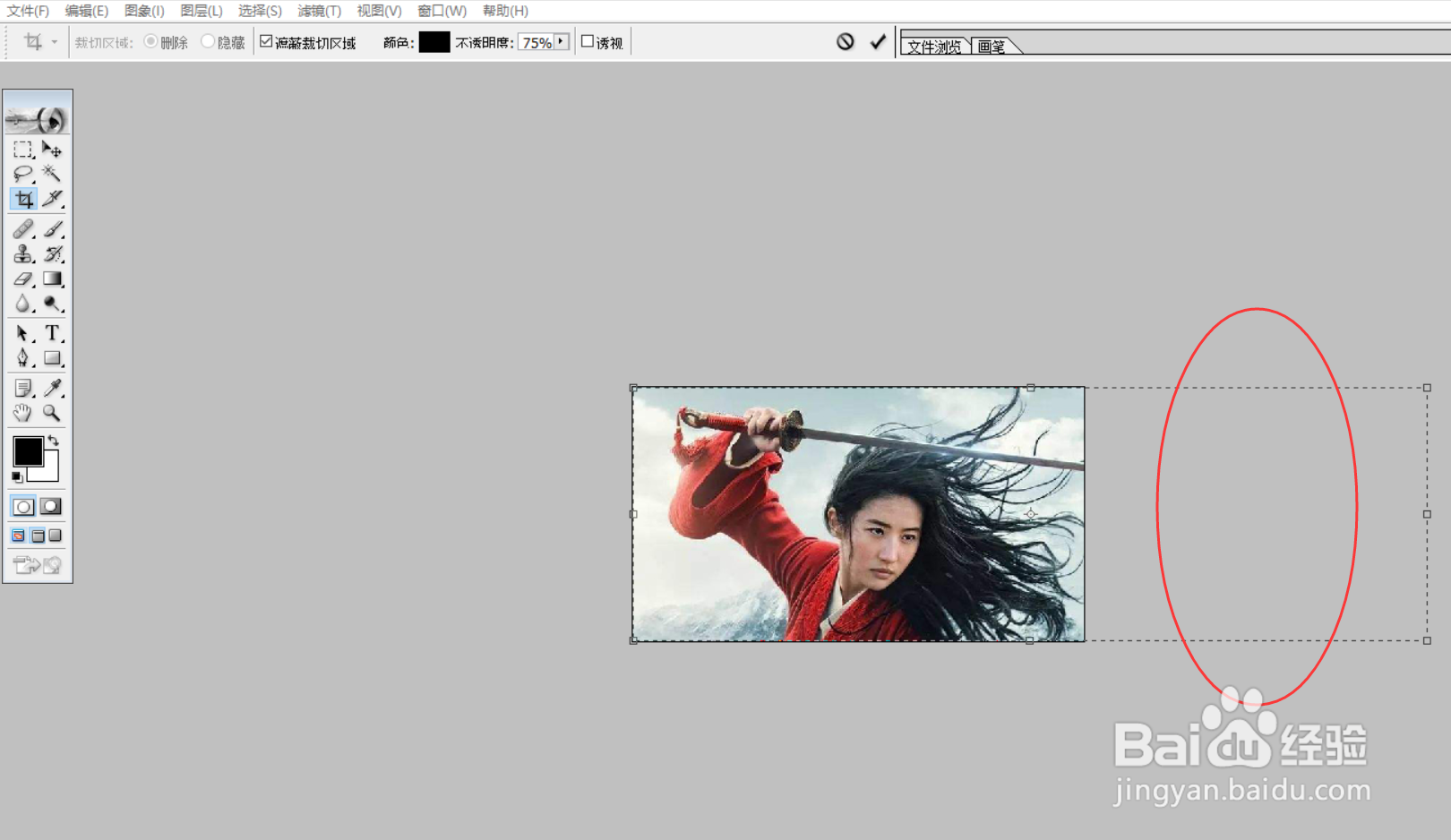Click the crop box top-right corner handle
1451x840 pixels.
coord(1427,388)
